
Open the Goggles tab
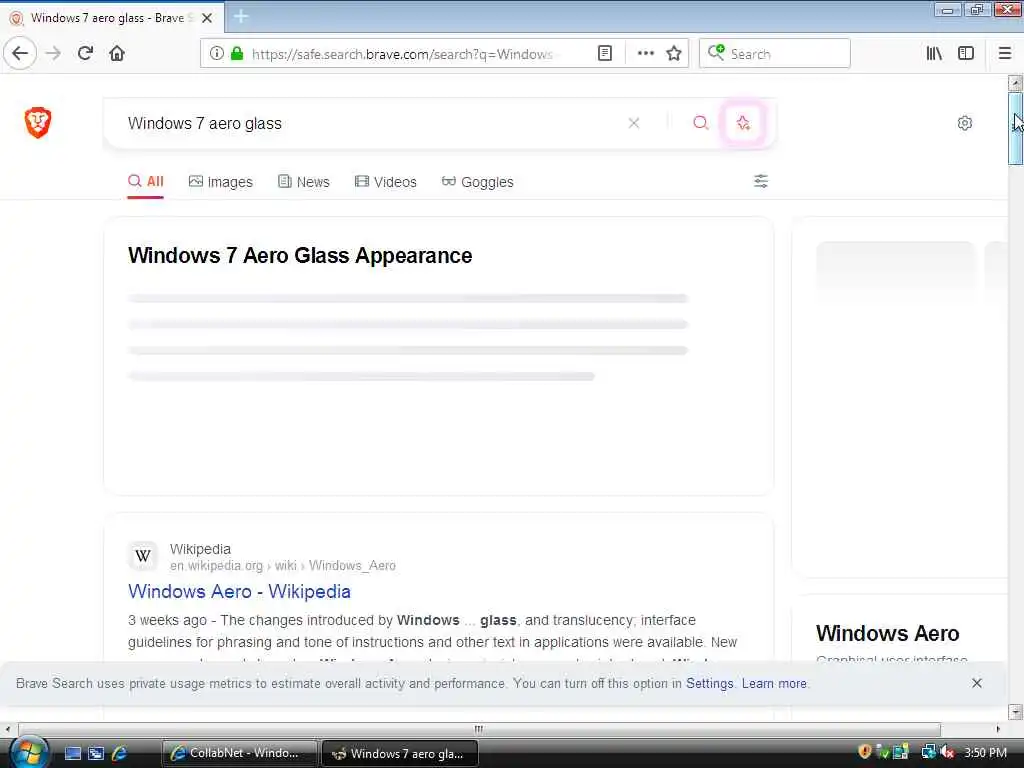[477, 182]
